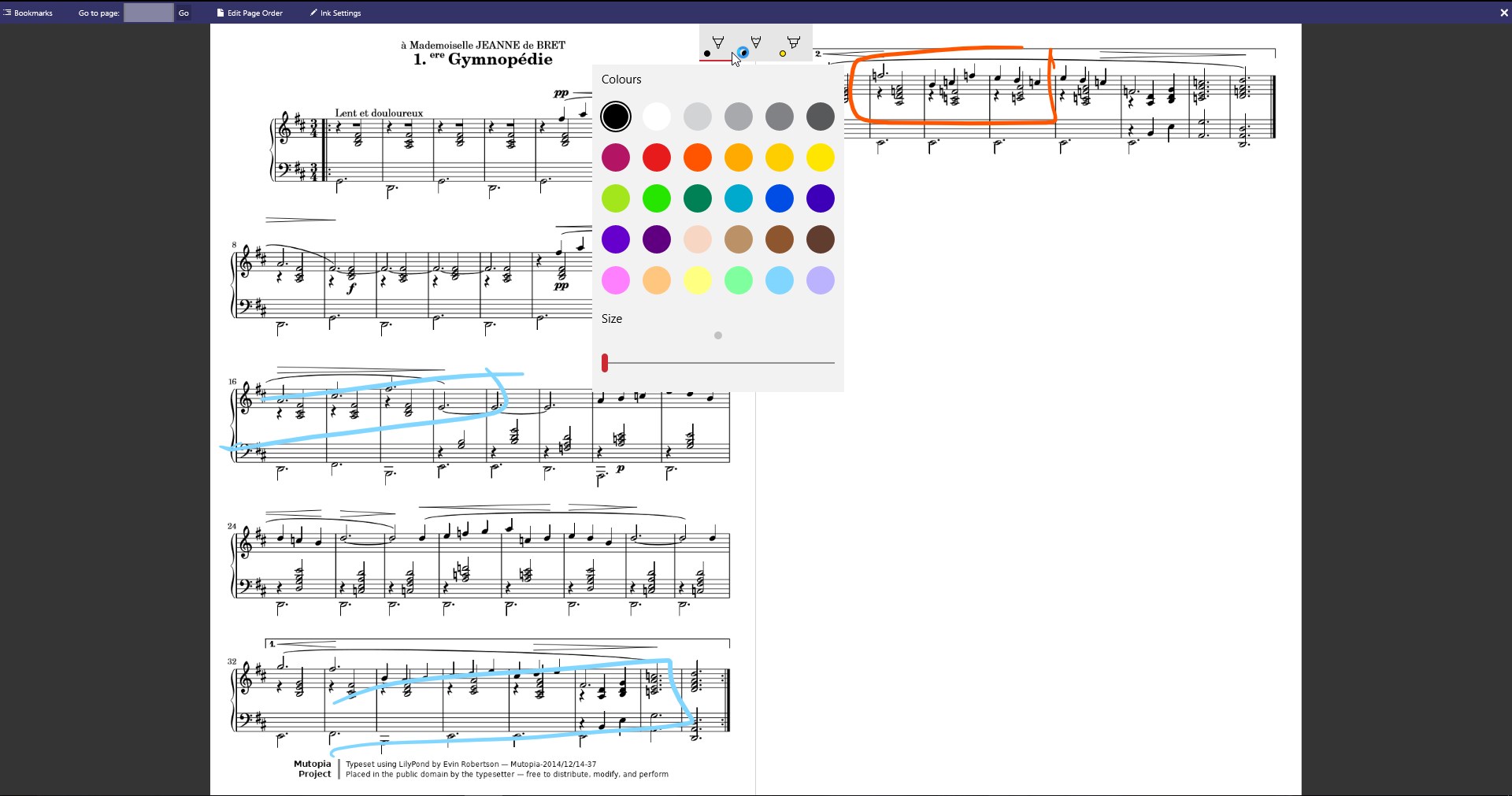
Task: Close the sheet music viewer
Action: click(x=1503, y=13)
